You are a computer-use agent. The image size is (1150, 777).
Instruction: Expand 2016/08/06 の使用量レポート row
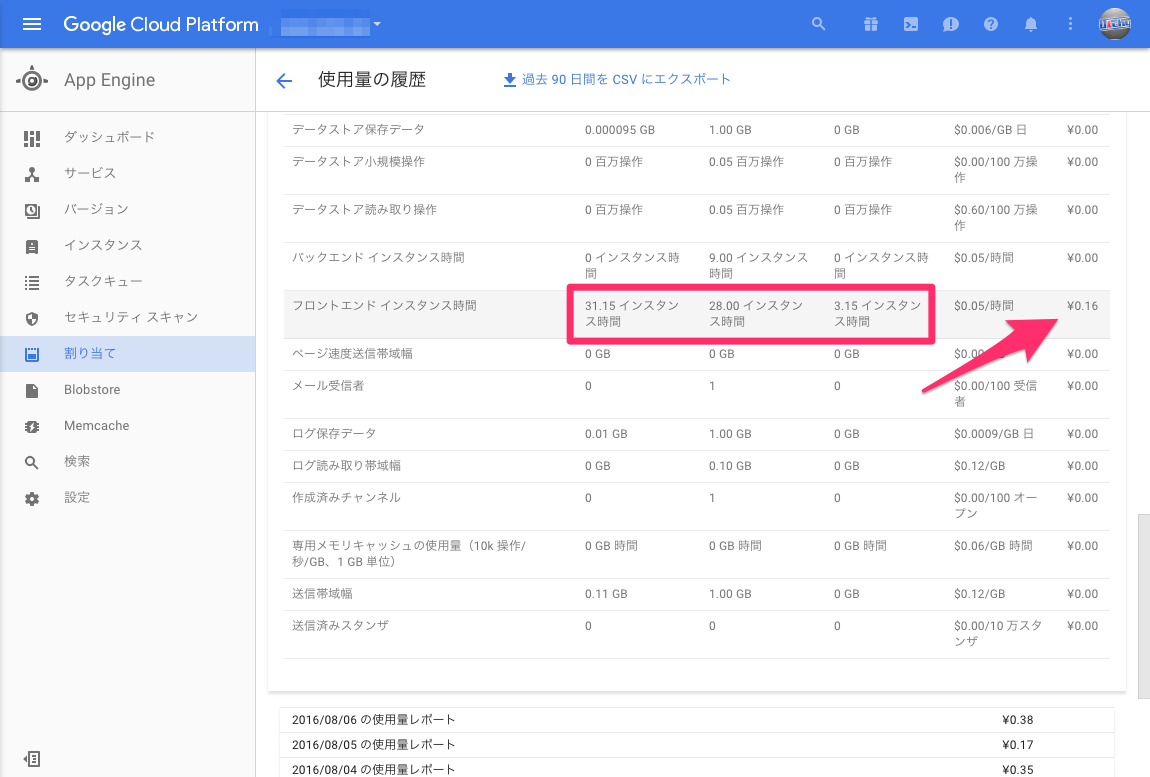tap(696, 720)
